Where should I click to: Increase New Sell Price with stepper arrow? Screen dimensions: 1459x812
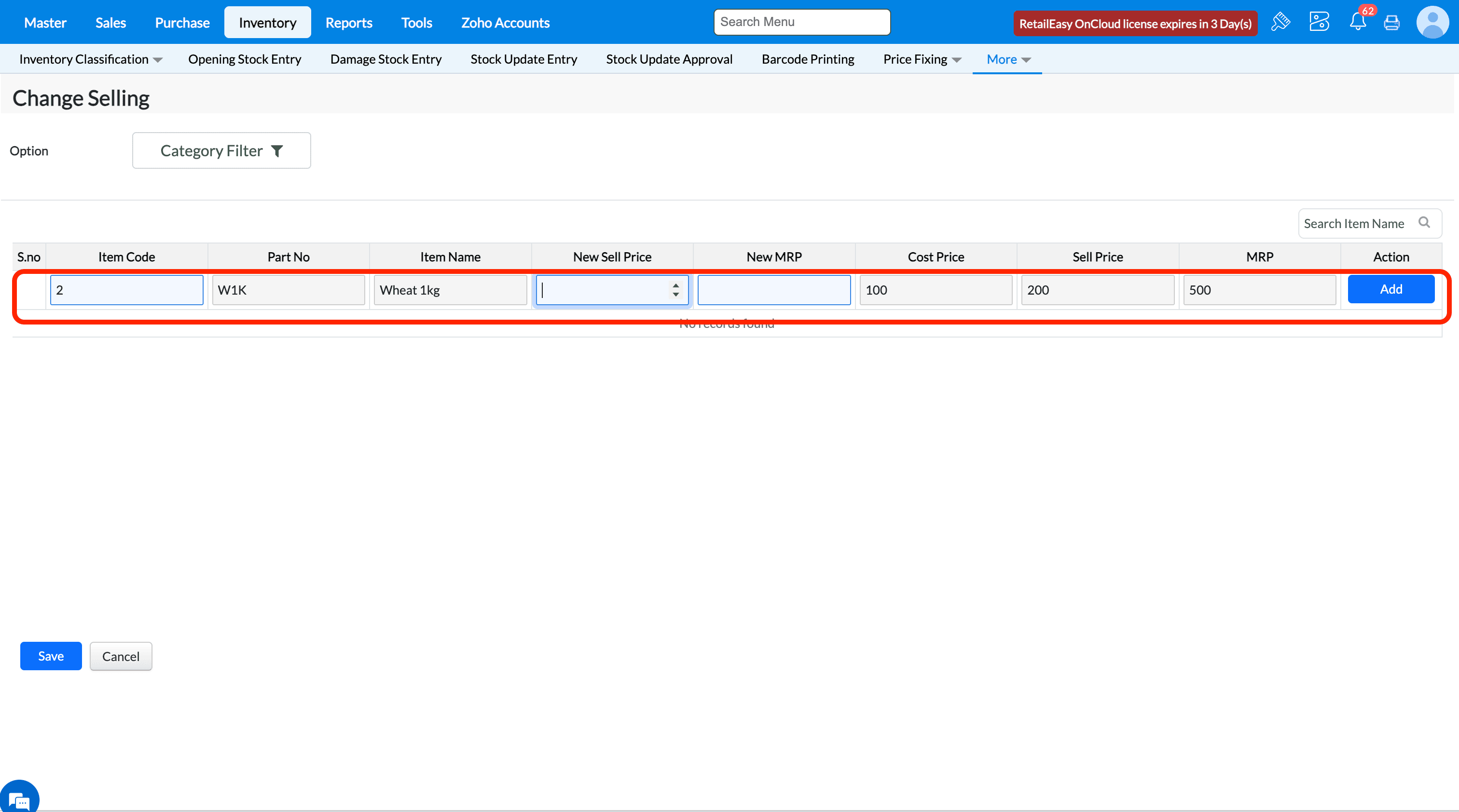(675, 285)
